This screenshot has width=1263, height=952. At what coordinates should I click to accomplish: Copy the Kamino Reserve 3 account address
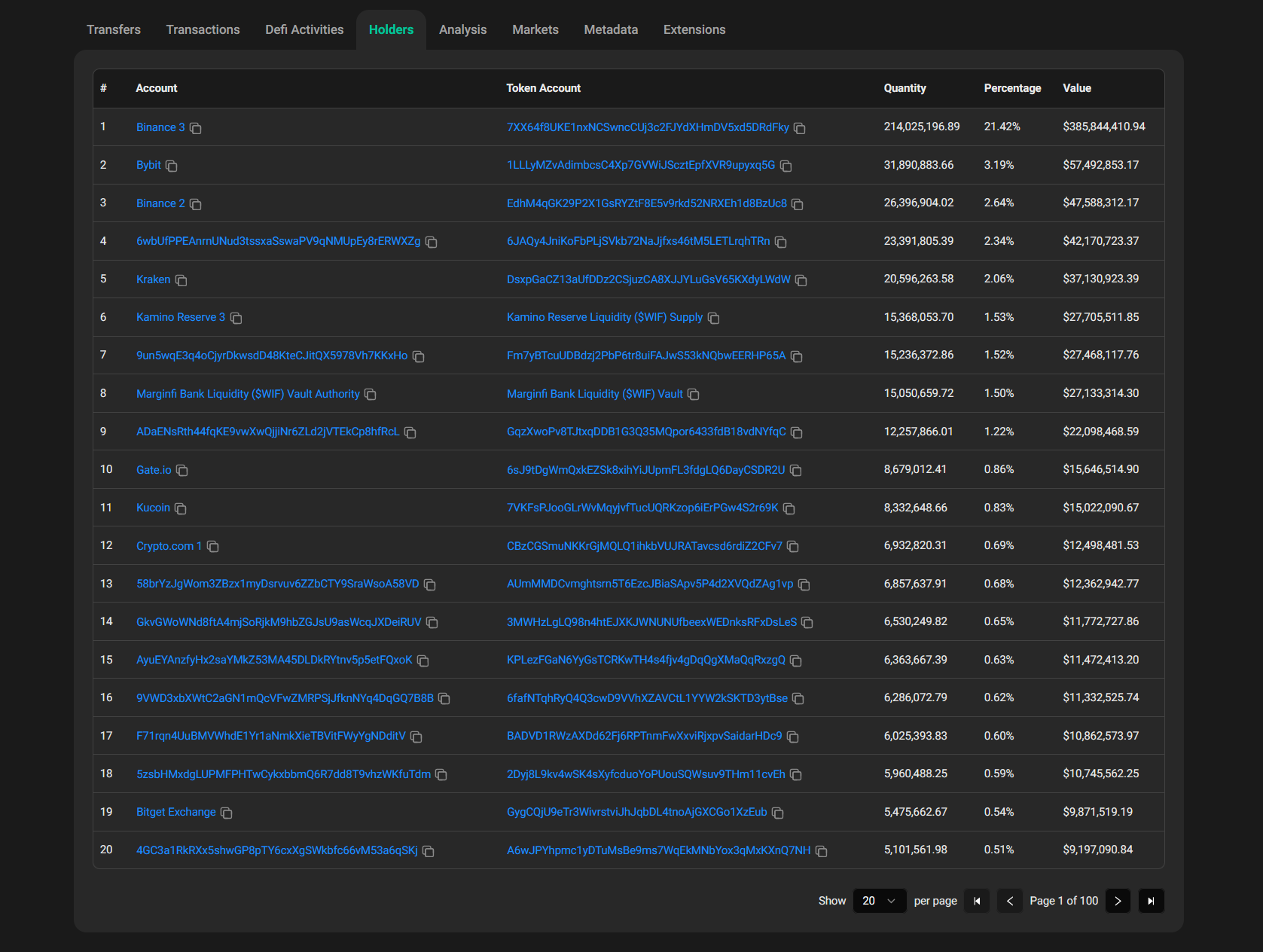[236, 318]
